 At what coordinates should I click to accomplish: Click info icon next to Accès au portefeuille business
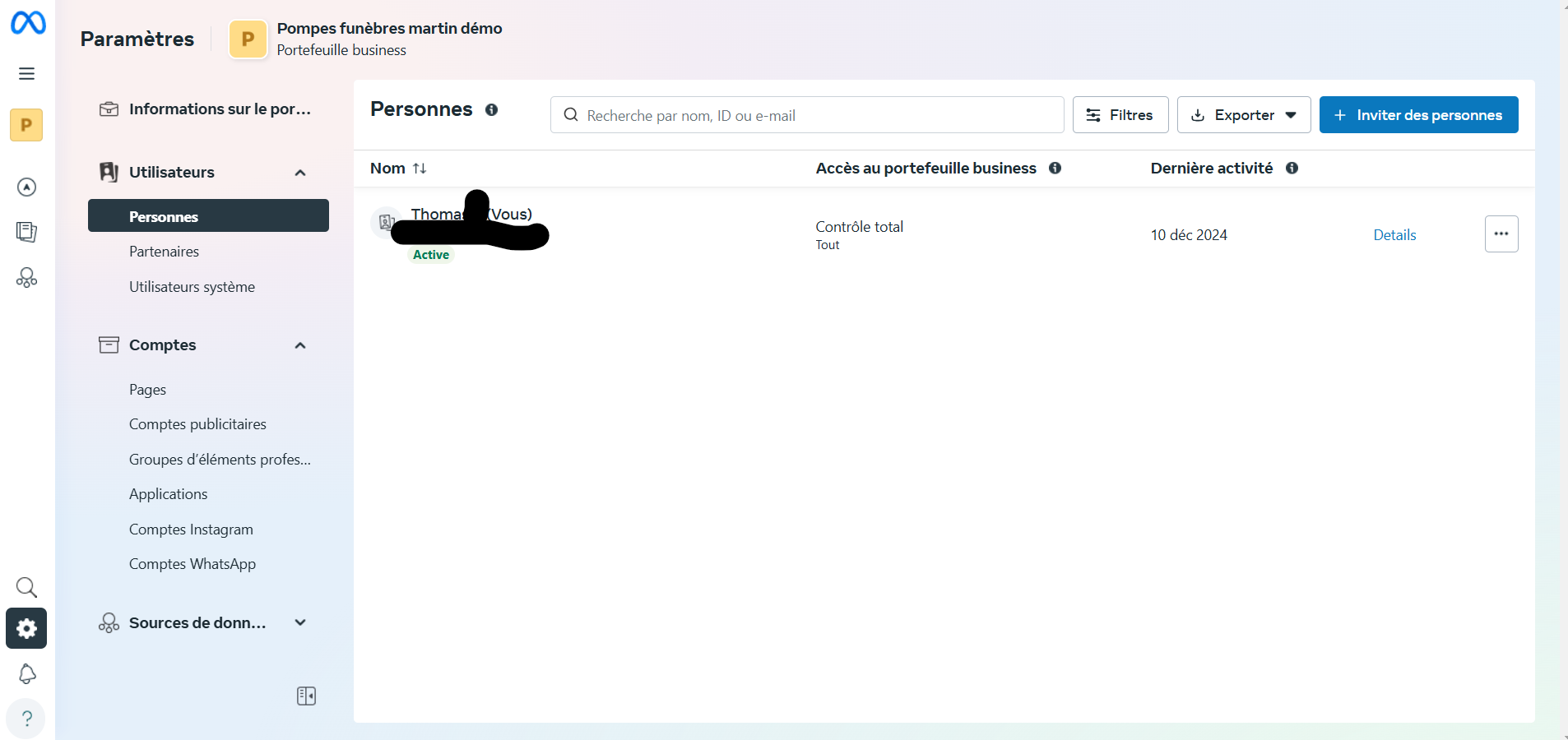[x=1055, y=168]
